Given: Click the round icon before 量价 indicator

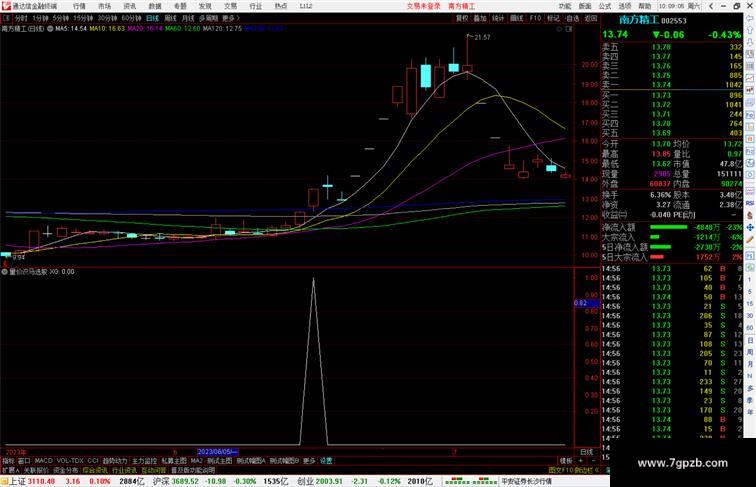Looking at the screenshot, I should pyautogui.click(x=4, y=272).
